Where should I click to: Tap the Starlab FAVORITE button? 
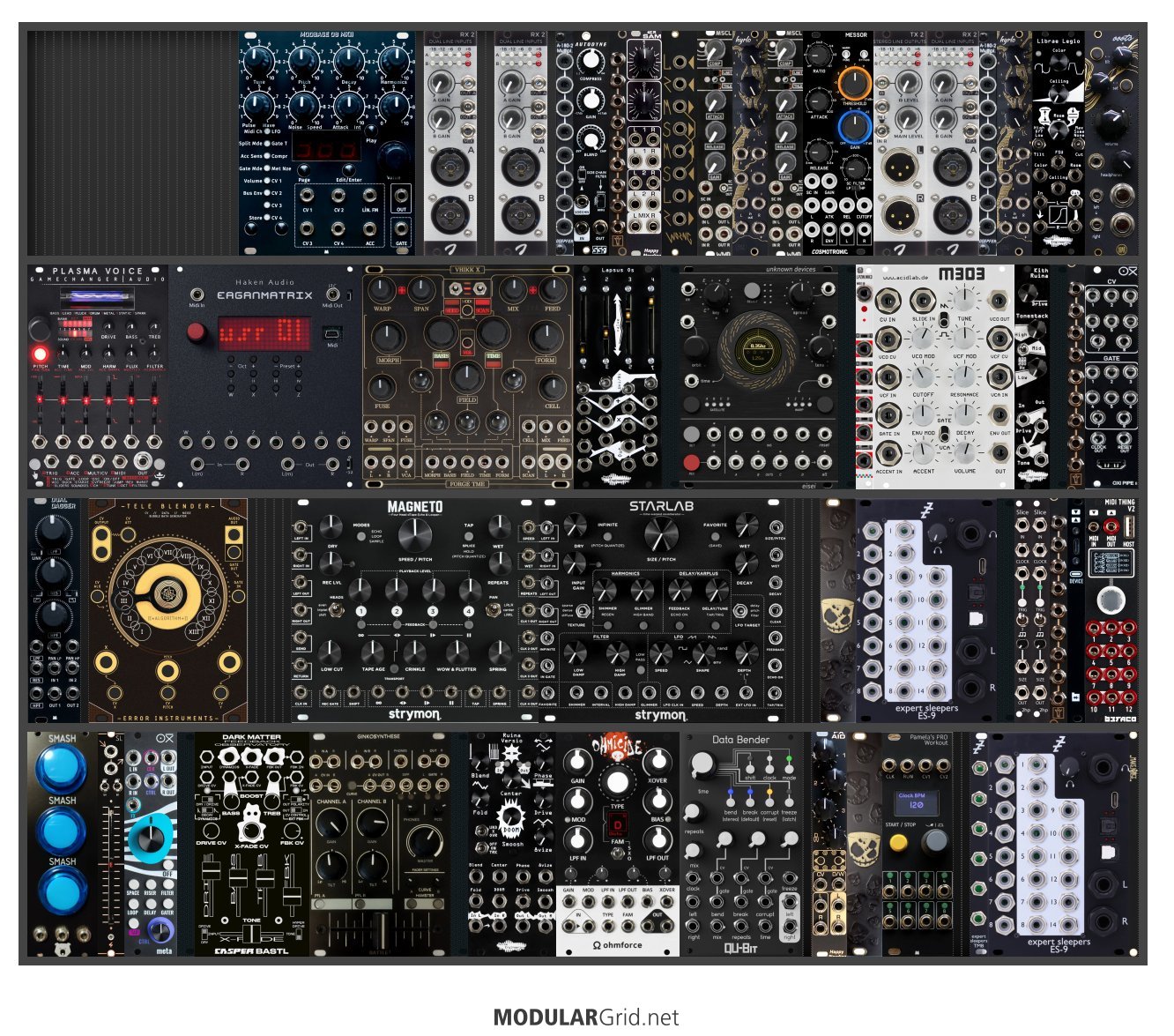coord(716,537)
